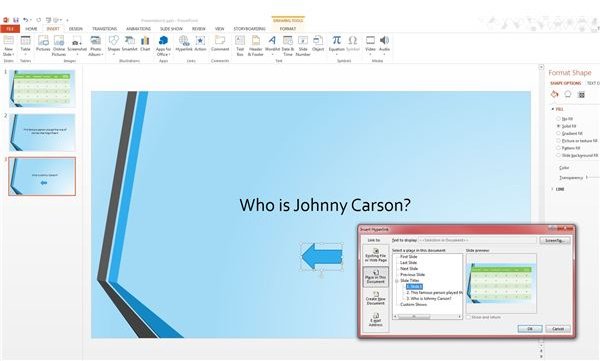Expand the Line section in Format Shape
This screenshot has height=361, width=600.
[x=558, y=189]
